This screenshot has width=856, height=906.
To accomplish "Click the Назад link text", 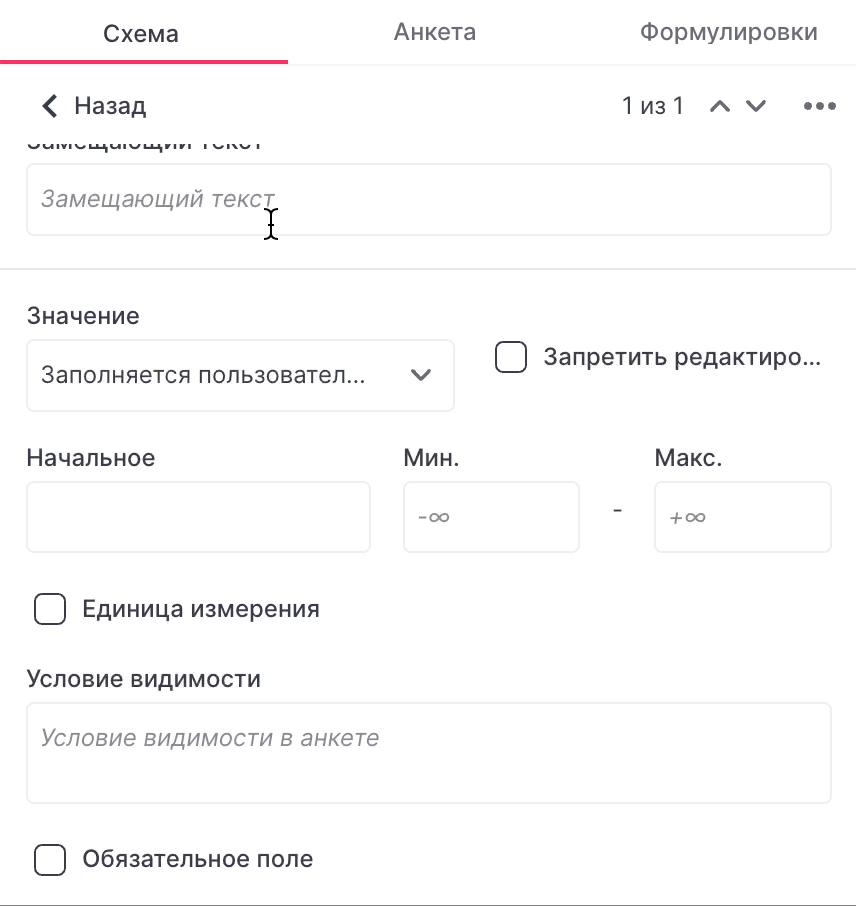I will pyautogui.click(x=110, y=106).
